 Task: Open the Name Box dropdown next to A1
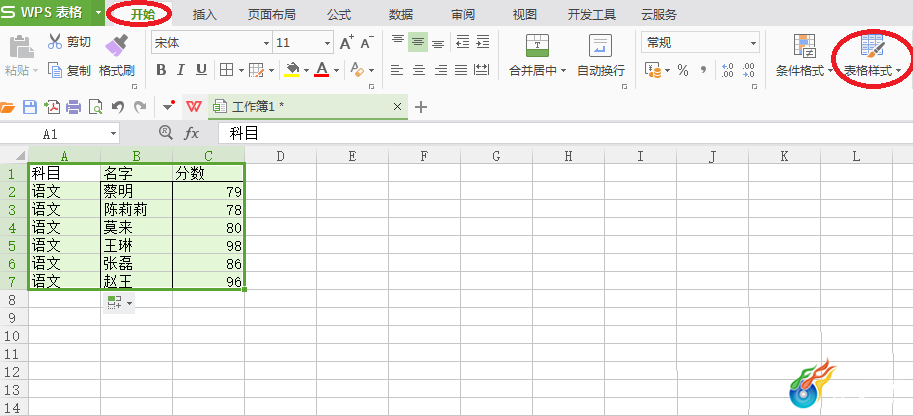pyautogui.click(x=113, y=134)
